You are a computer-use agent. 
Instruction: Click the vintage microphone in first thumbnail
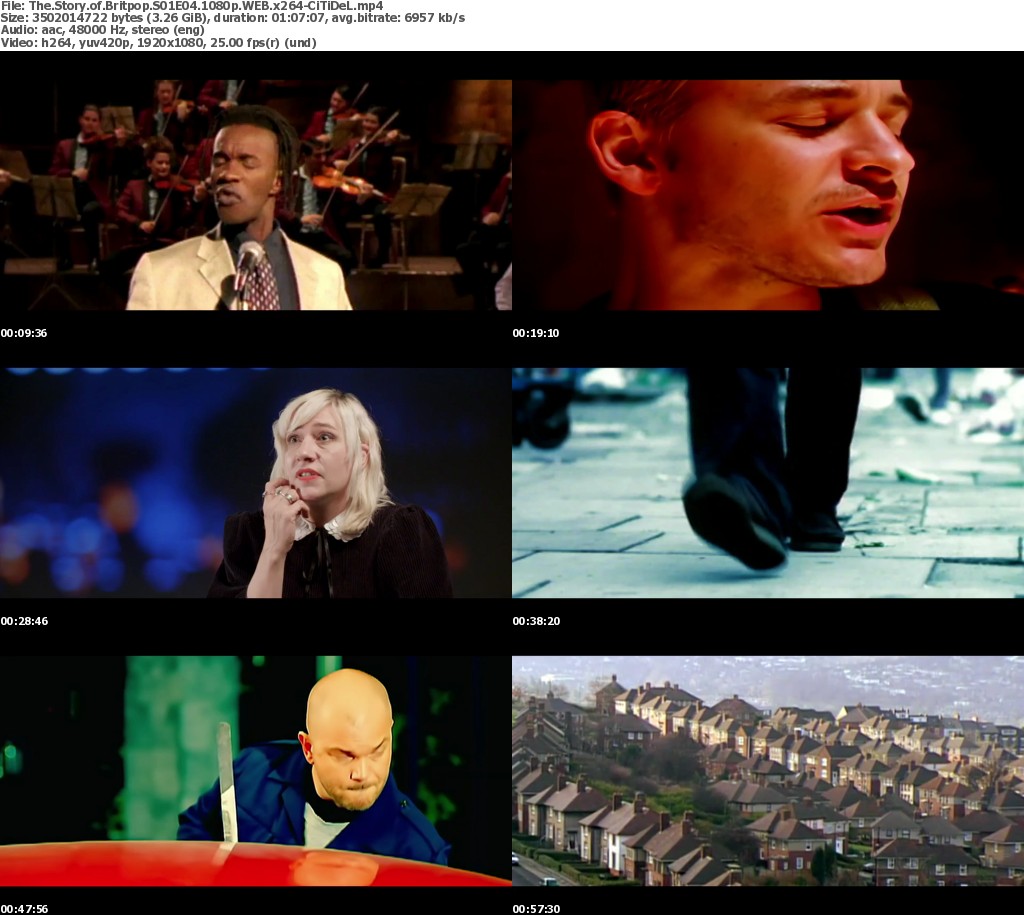coord(247,260)
